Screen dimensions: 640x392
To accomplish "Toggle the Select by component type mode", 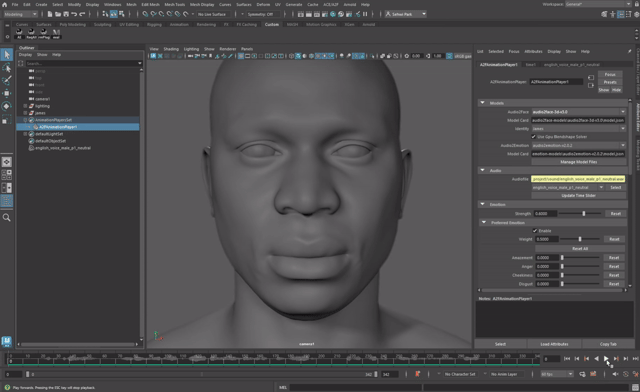I will [x=122, y=14].
